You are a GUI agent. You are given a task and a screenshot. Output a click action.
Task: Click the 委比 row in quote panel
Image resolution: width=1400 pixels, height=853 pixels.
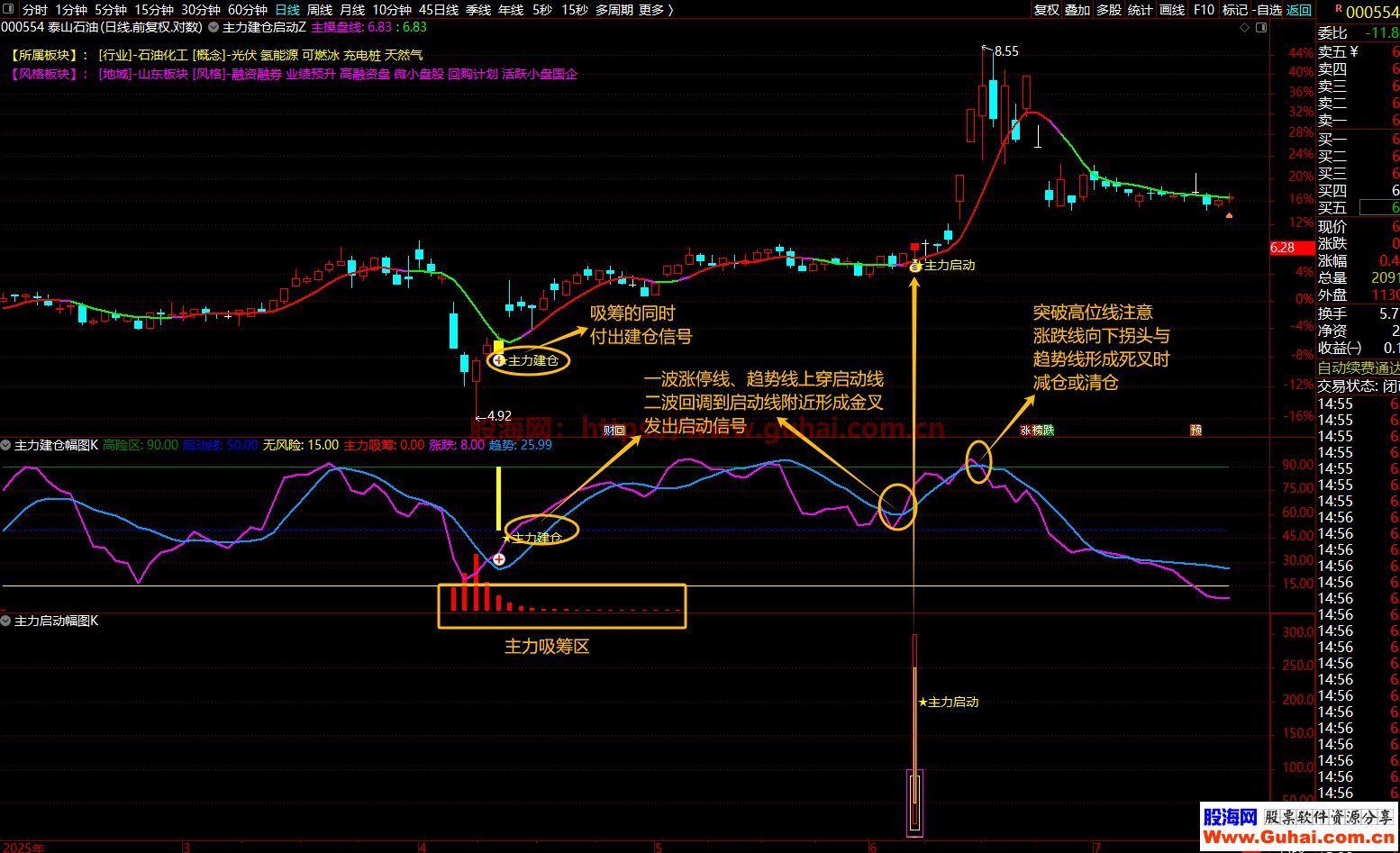pos(1359,32)
